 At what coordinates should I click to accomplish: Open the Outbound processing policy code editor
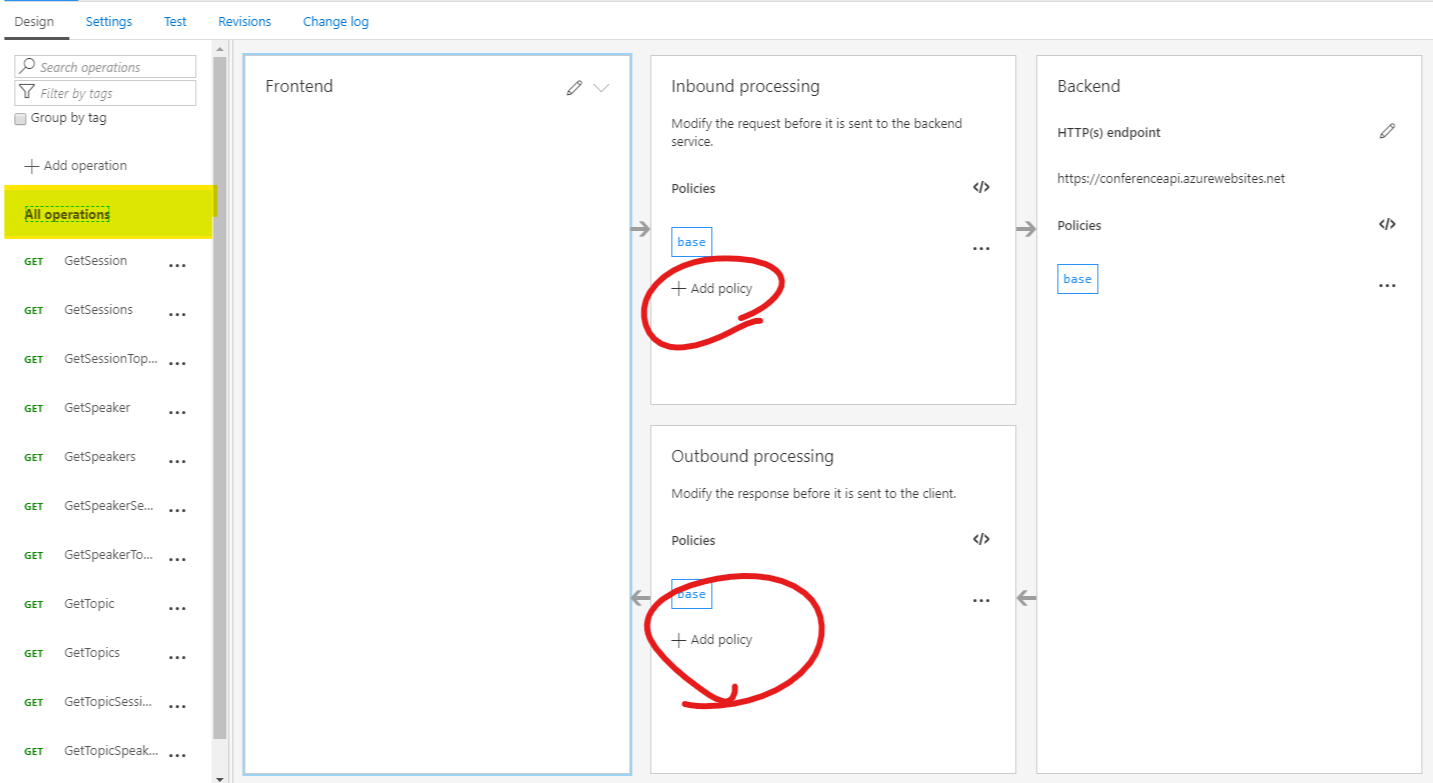tap(981, 540)
